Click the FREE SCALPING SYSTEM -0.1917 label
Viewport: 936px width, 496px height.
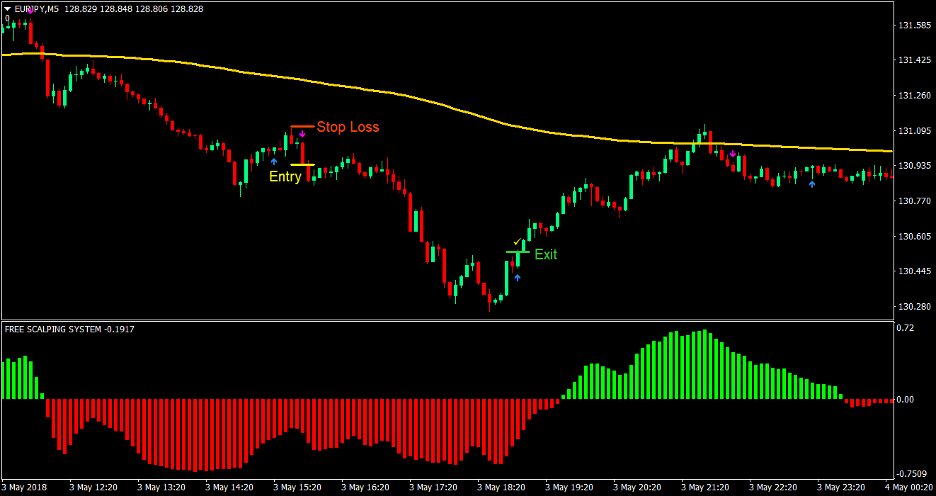pyautogui.click(x=69, y=329)
